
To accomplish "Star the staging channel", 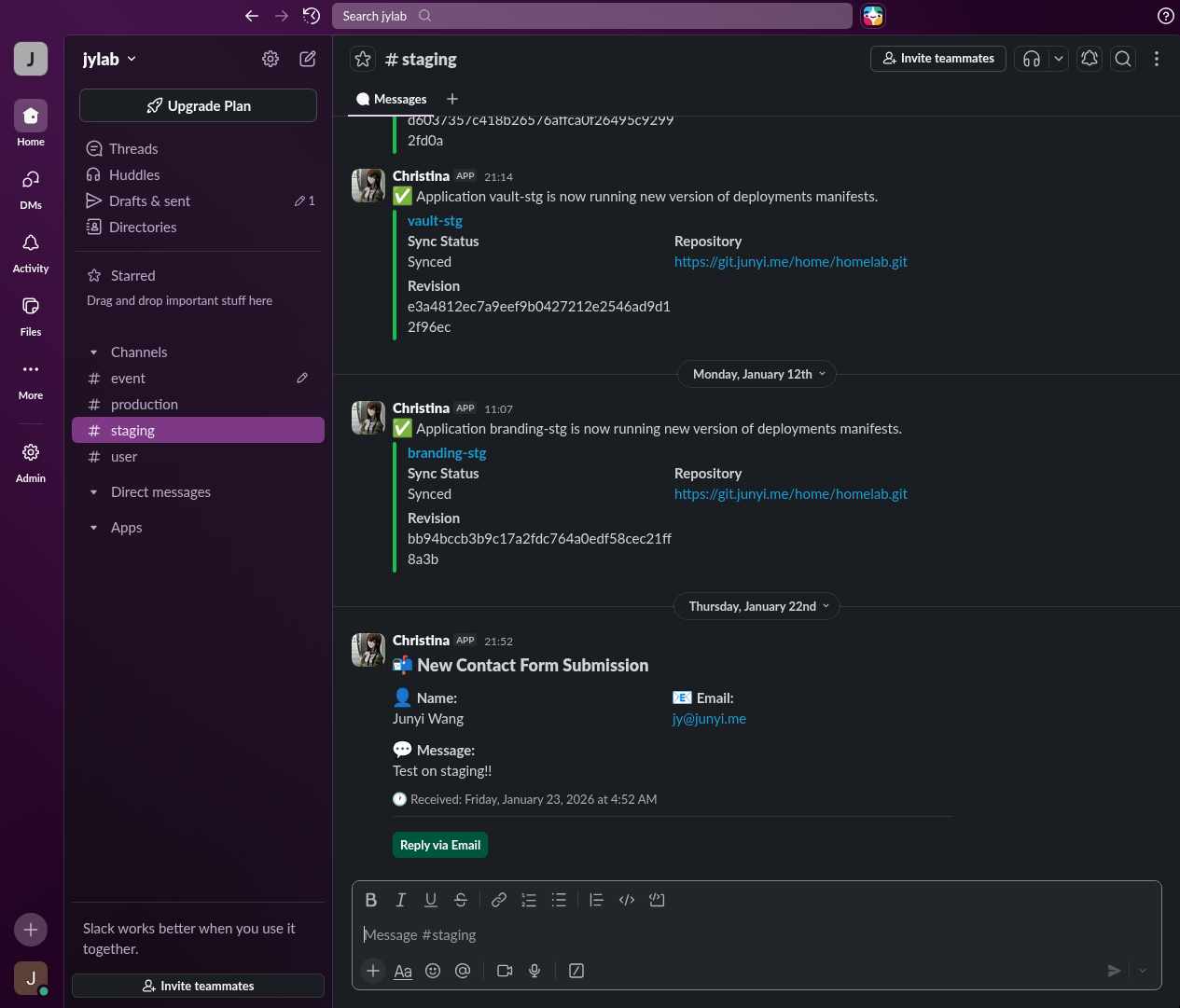I will [x=363, y=59].
